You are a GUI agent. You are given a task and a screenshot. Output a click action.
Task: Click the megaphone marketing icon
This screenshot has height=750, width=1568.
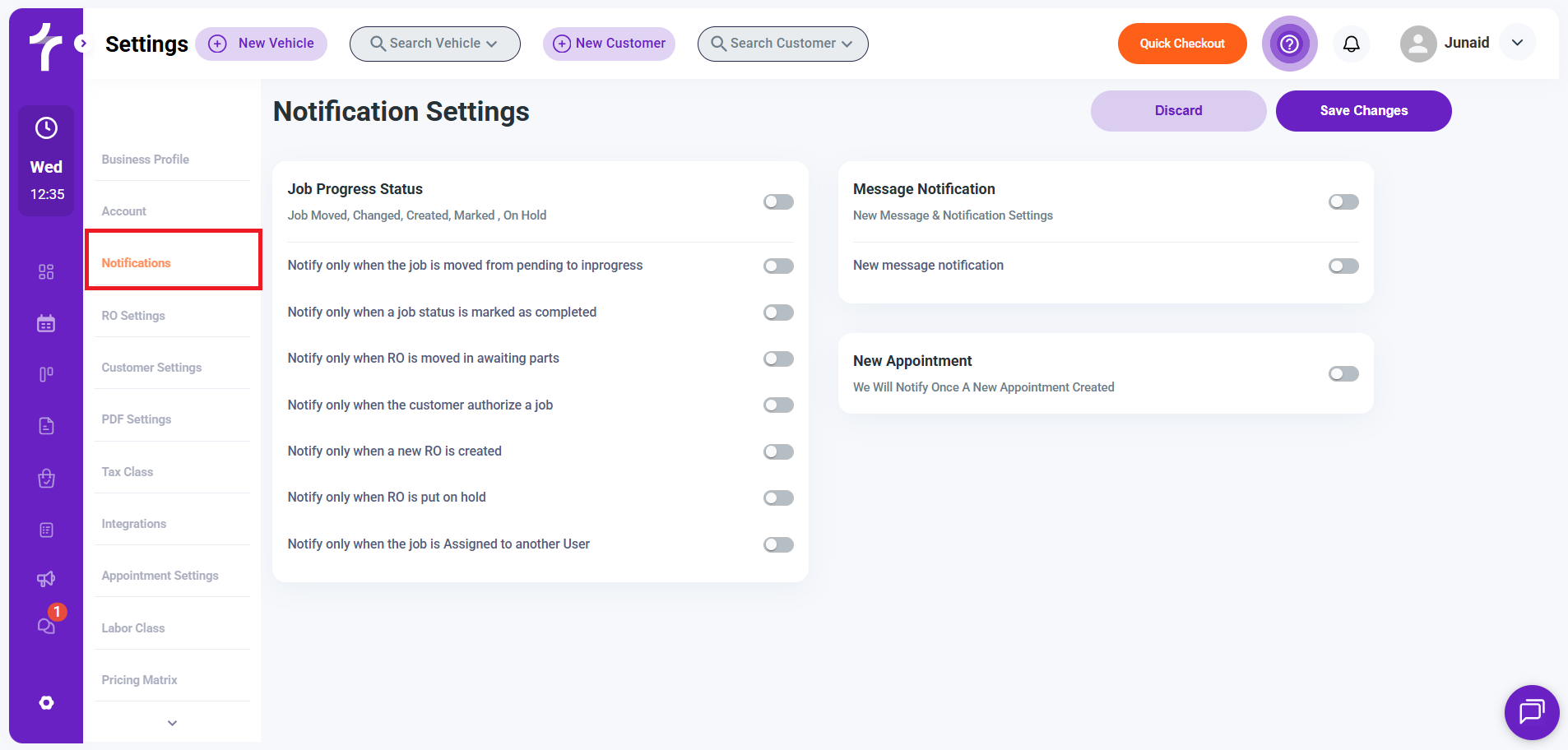(46, 579)
